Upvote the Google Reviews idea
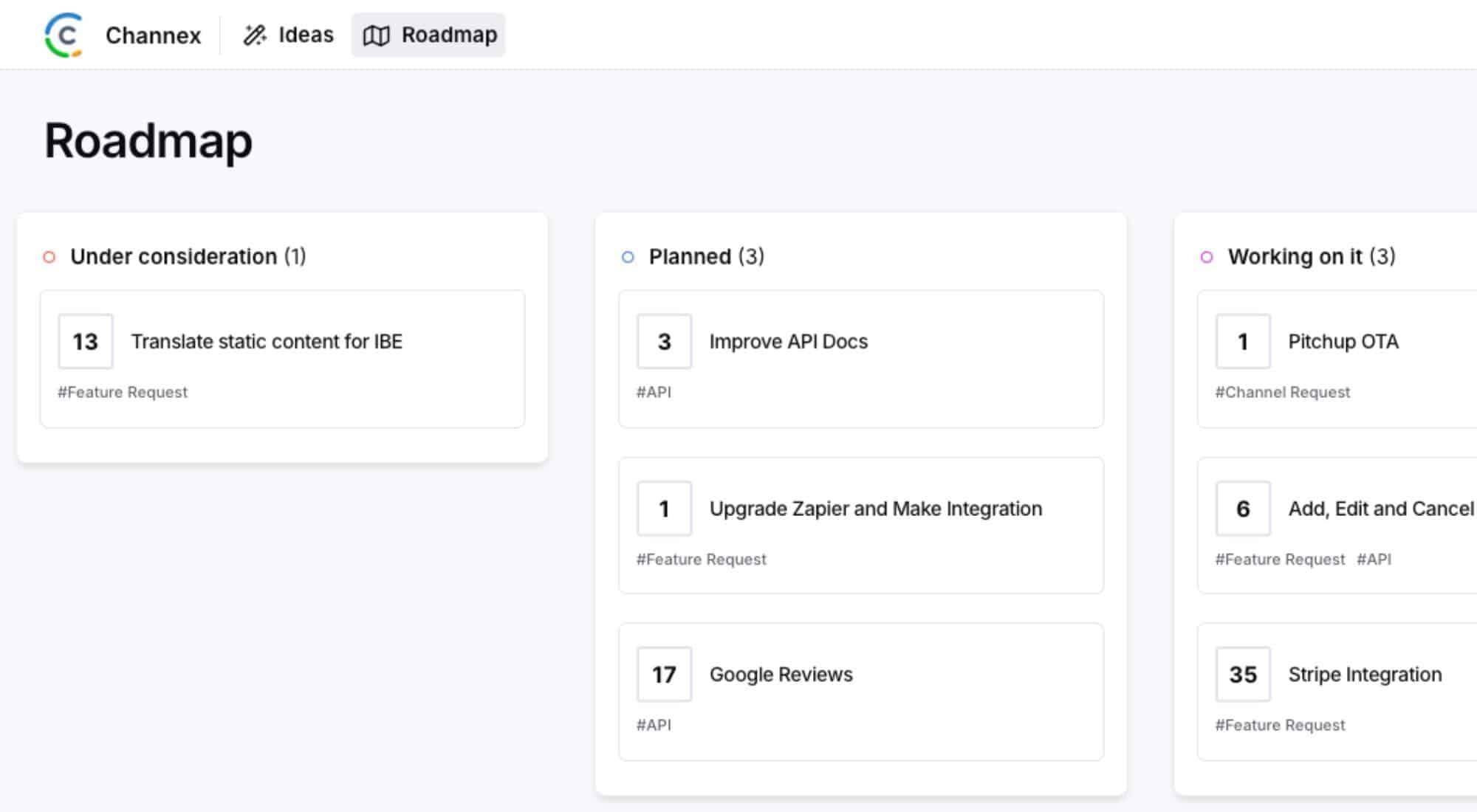 [x=663, y=674]
